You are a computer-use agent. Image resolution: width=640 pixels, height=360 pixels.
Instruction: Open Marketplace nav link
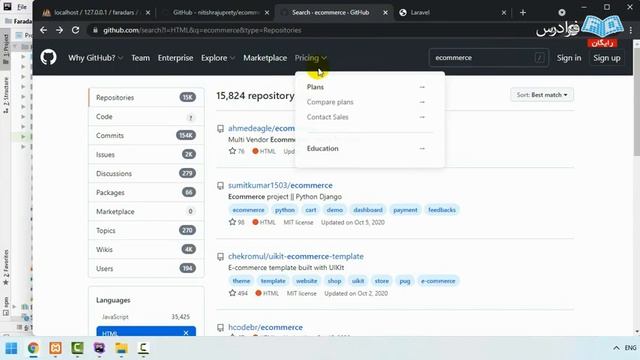pos(265,58)
